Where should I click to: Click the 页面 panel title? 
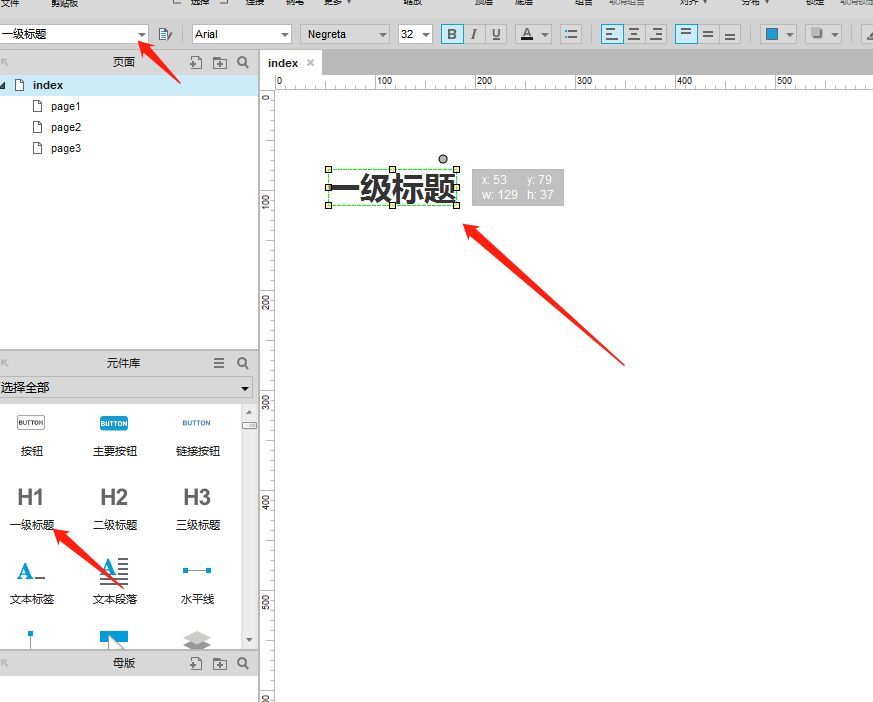click(124, 62)
